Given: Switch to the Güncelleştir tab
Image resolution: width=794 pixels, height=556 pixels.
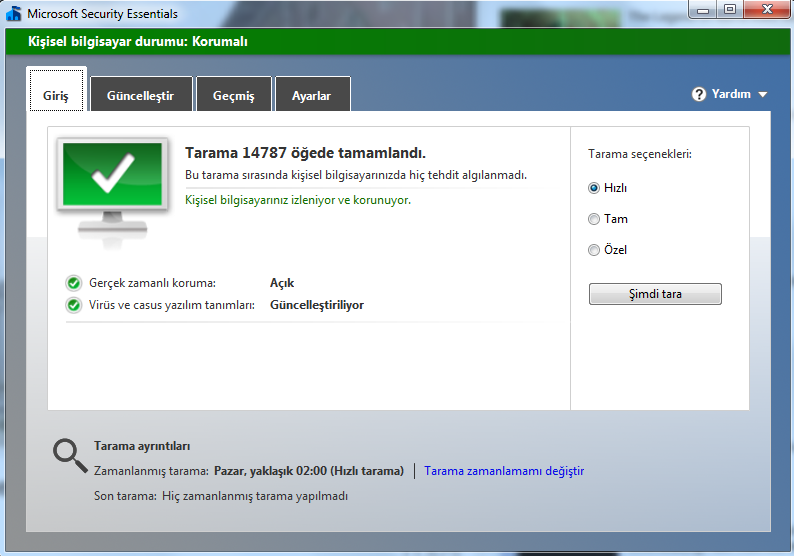Looking at the screenshot, I should [141, 94].
